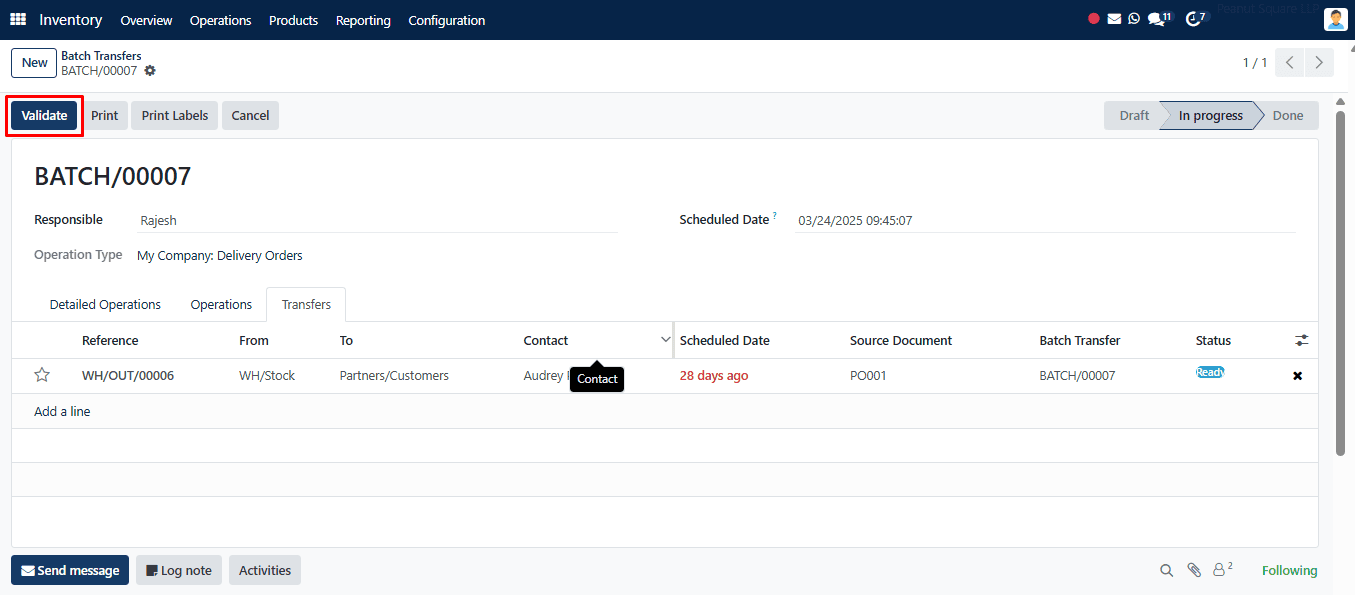Screen dimensions: 1355x595
Task: Click the Scheduled Date input field
Action: 1045,220
